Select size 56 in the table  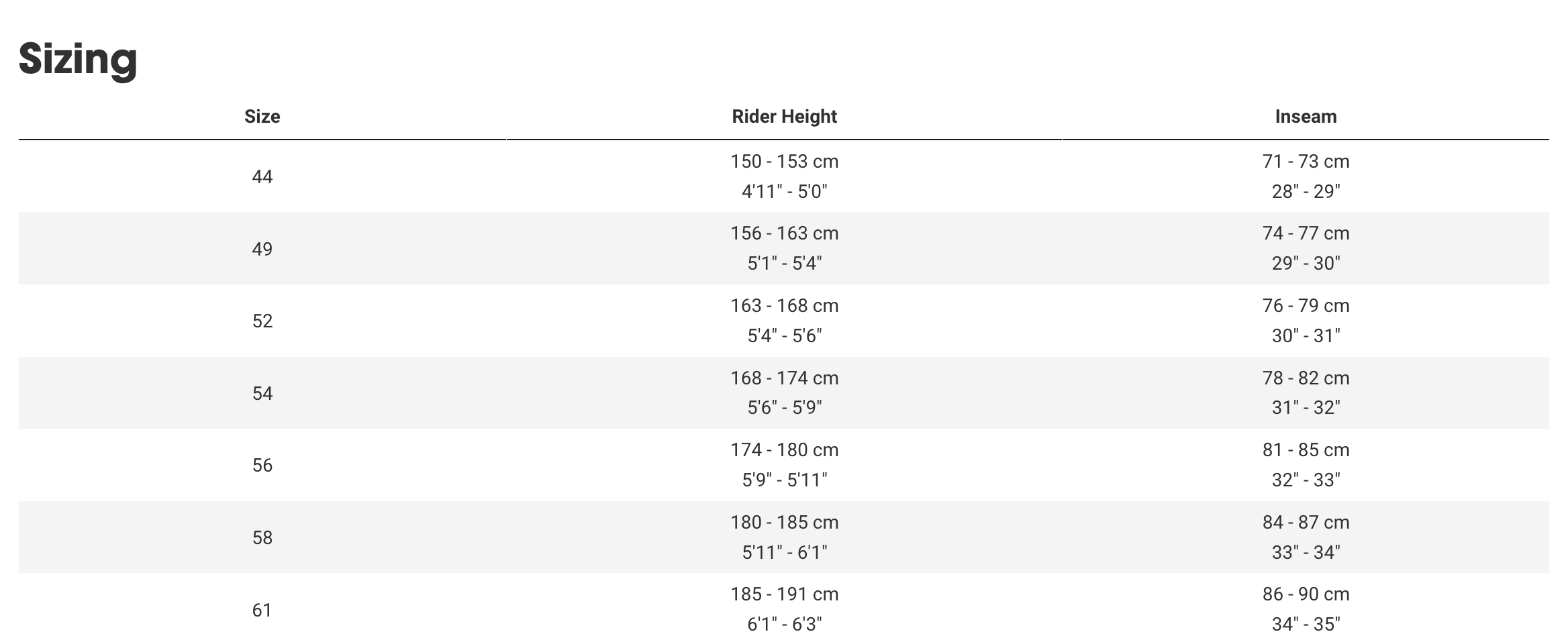262,466
